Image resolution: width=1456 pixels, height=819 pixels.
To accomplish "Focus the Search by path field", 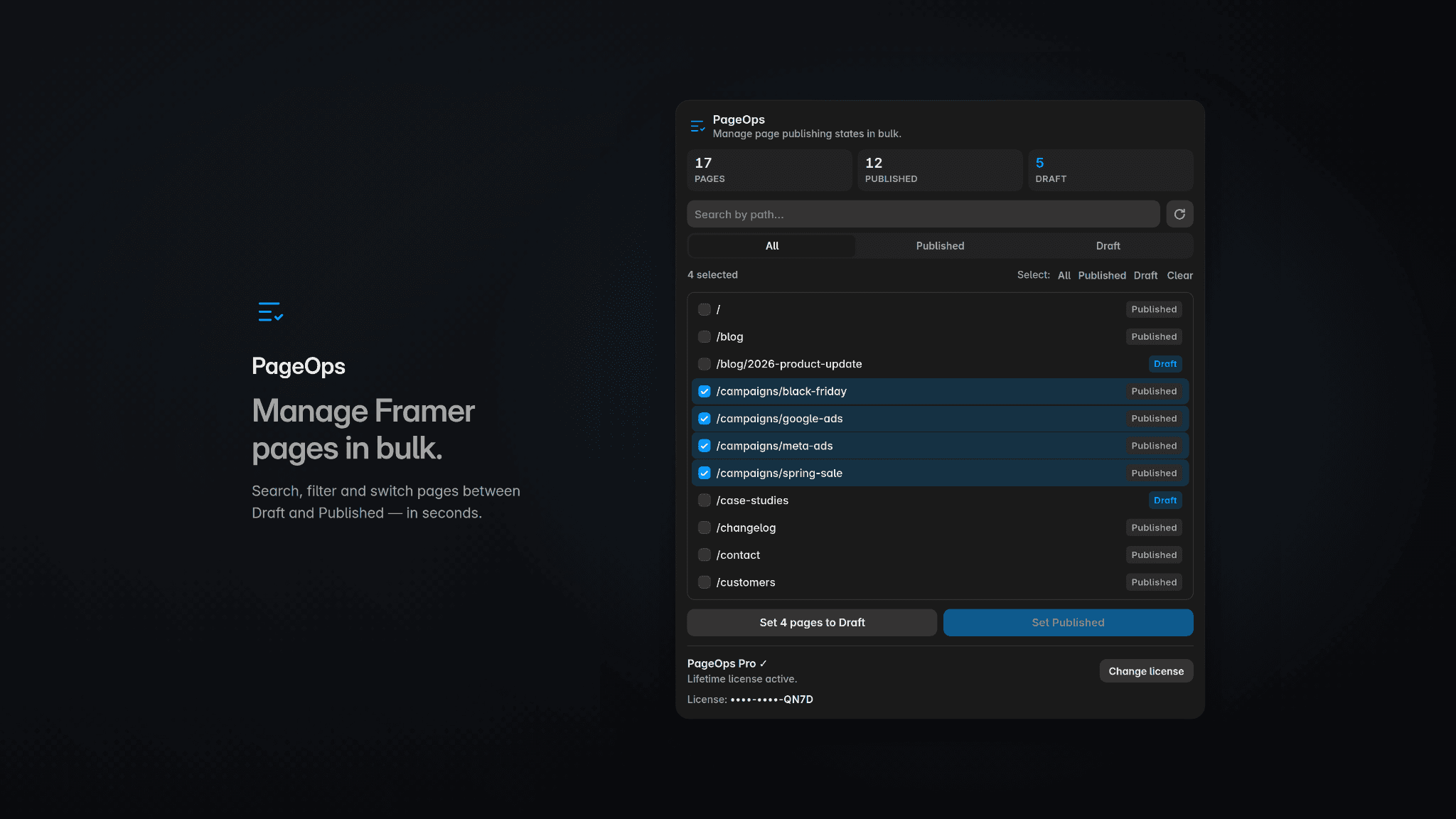I will coord(923,214).
